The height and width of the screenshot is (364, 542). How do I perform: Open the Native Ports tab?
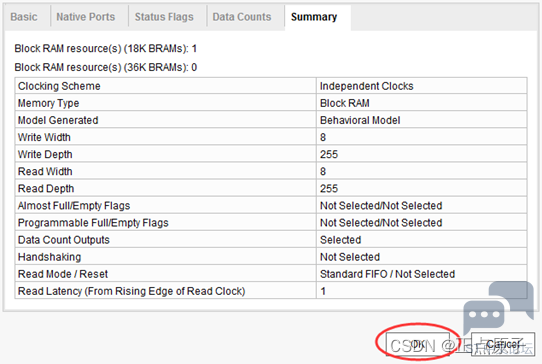point(86,17)
